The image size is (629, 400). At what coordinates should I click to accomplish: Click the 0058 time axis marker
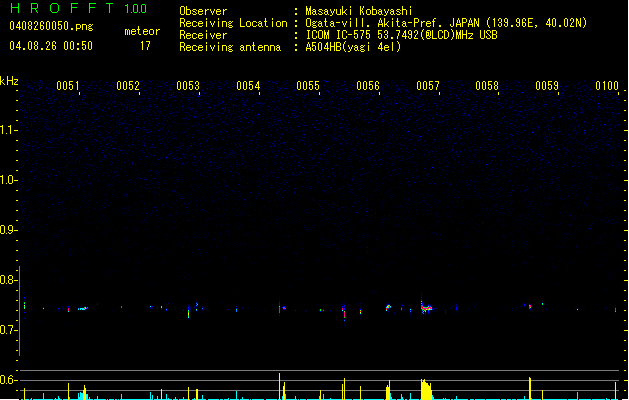coord(487,86)
